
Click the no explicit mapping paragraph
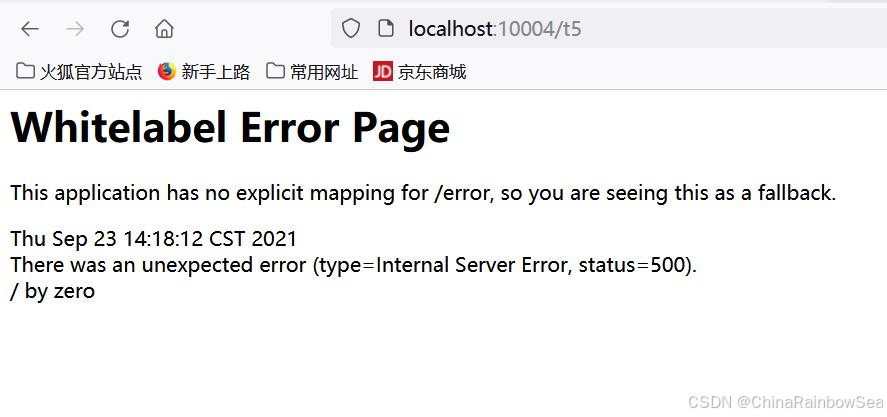tap(423, 194)
